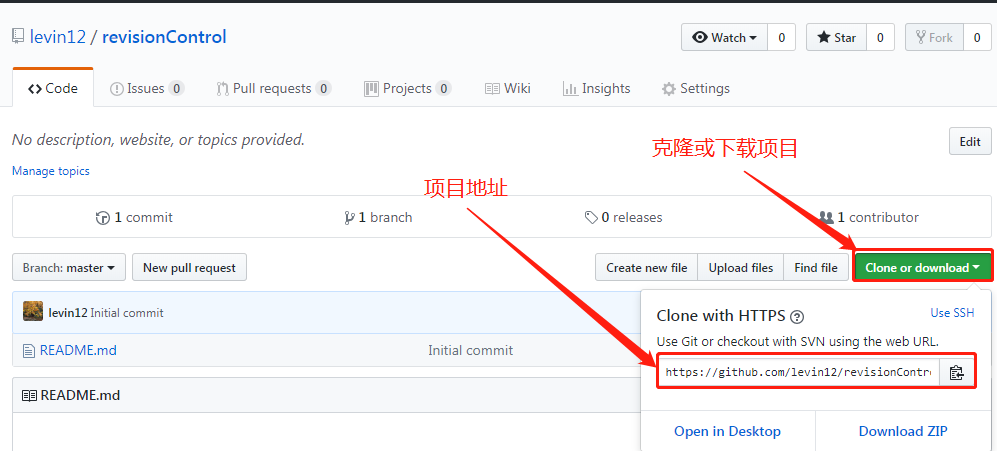Viewport: 997px width, 451px height.
Task: Click the levin12 avatar thumbnail
Action: [x=33, y=312]
